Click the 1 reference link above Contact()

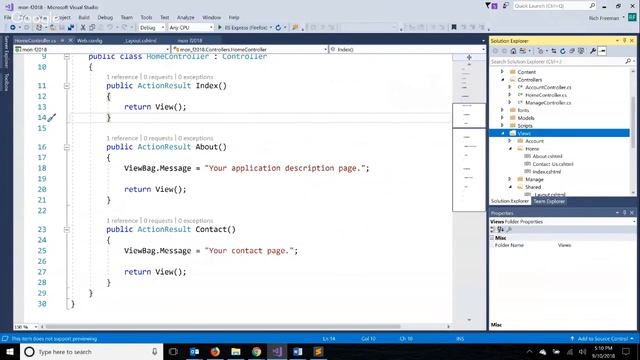coord(122,220)
